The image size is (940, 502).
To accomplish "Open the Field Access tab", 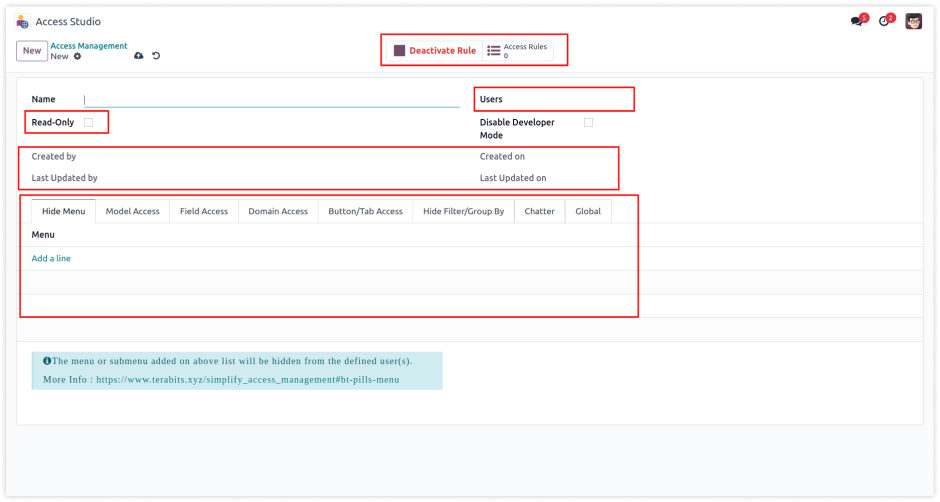I will tap(204, 211).
